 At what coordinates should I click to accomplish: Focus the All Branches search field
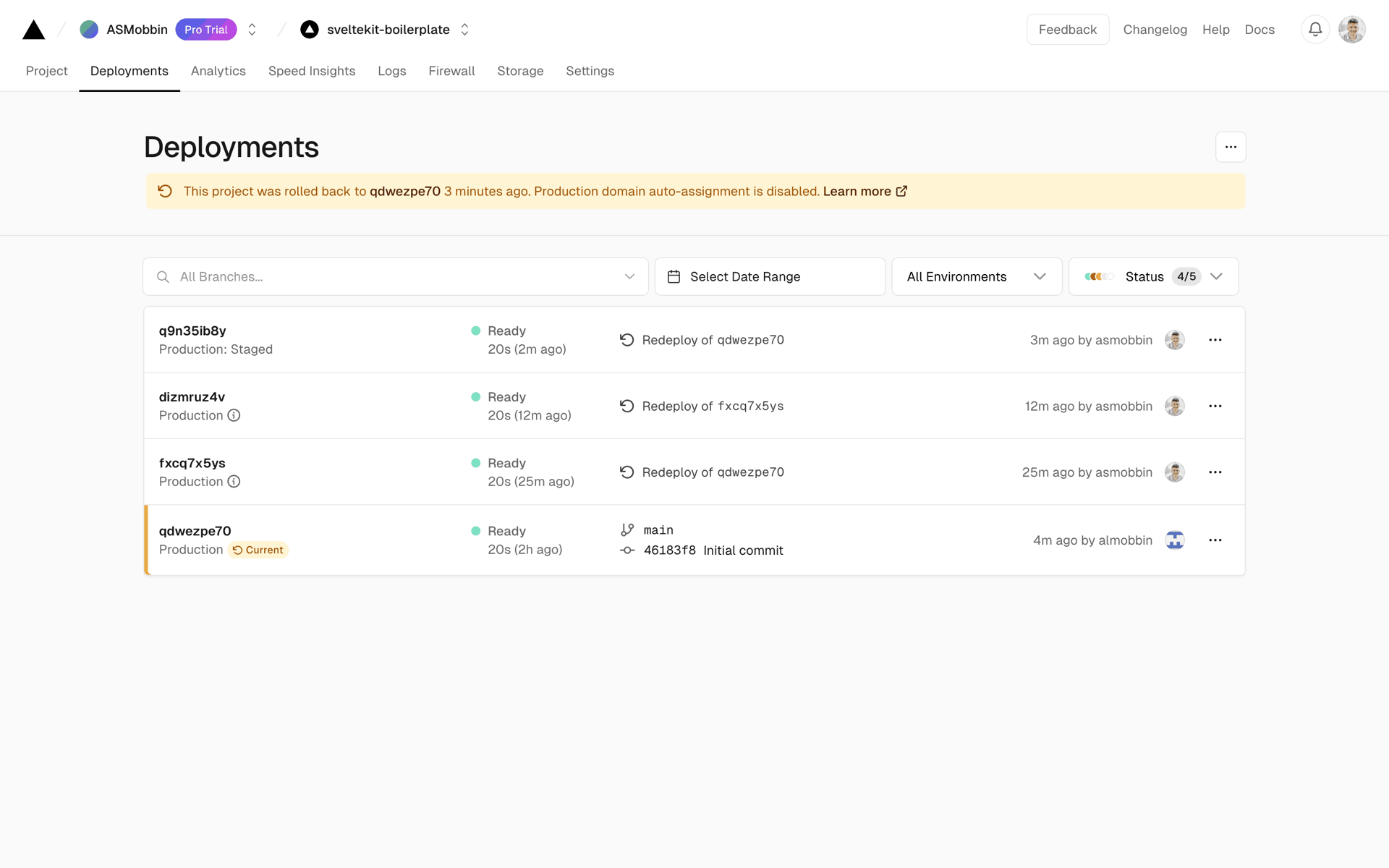pos(396,276)
